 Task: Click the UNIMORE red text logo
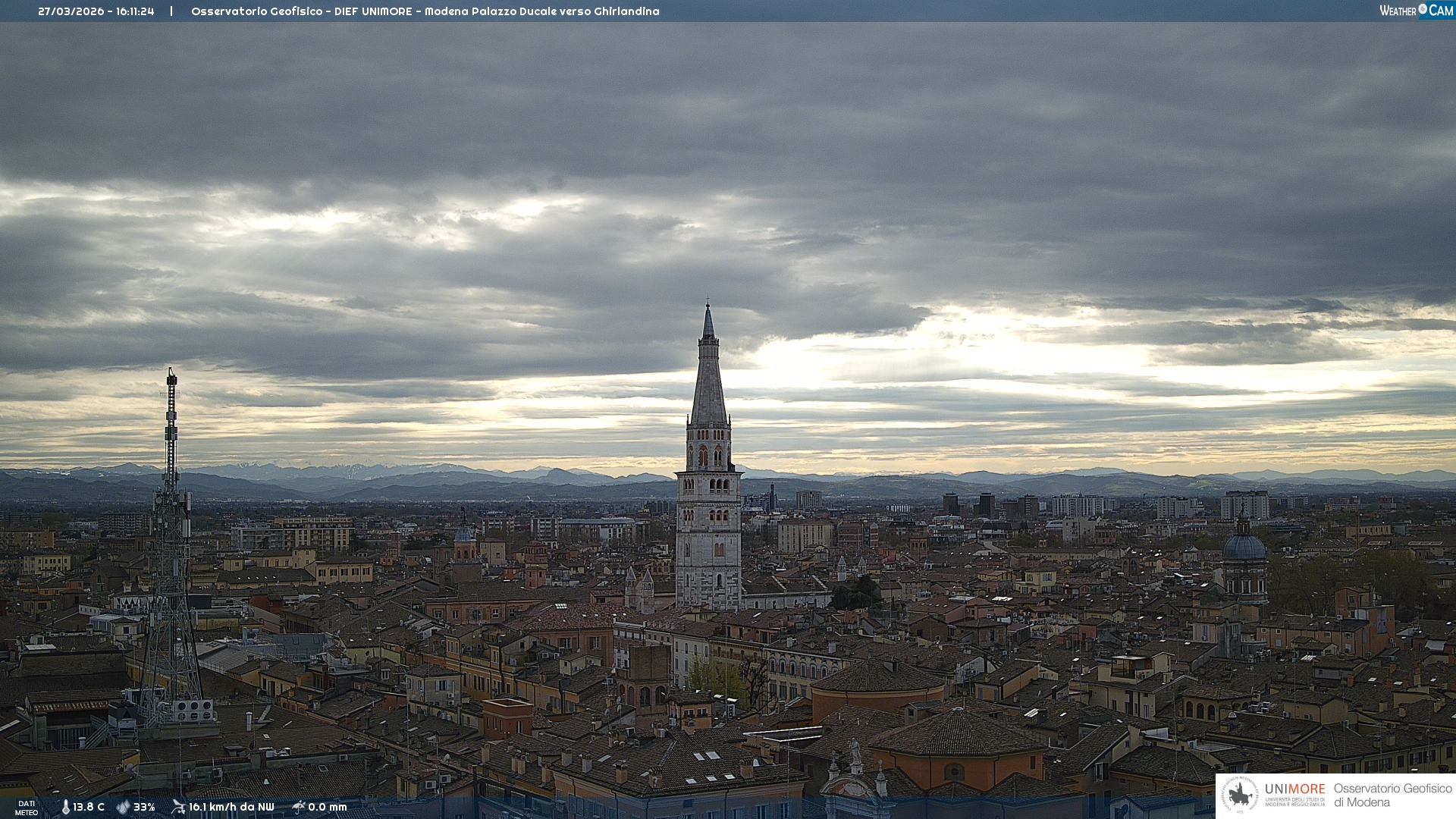1294,789
